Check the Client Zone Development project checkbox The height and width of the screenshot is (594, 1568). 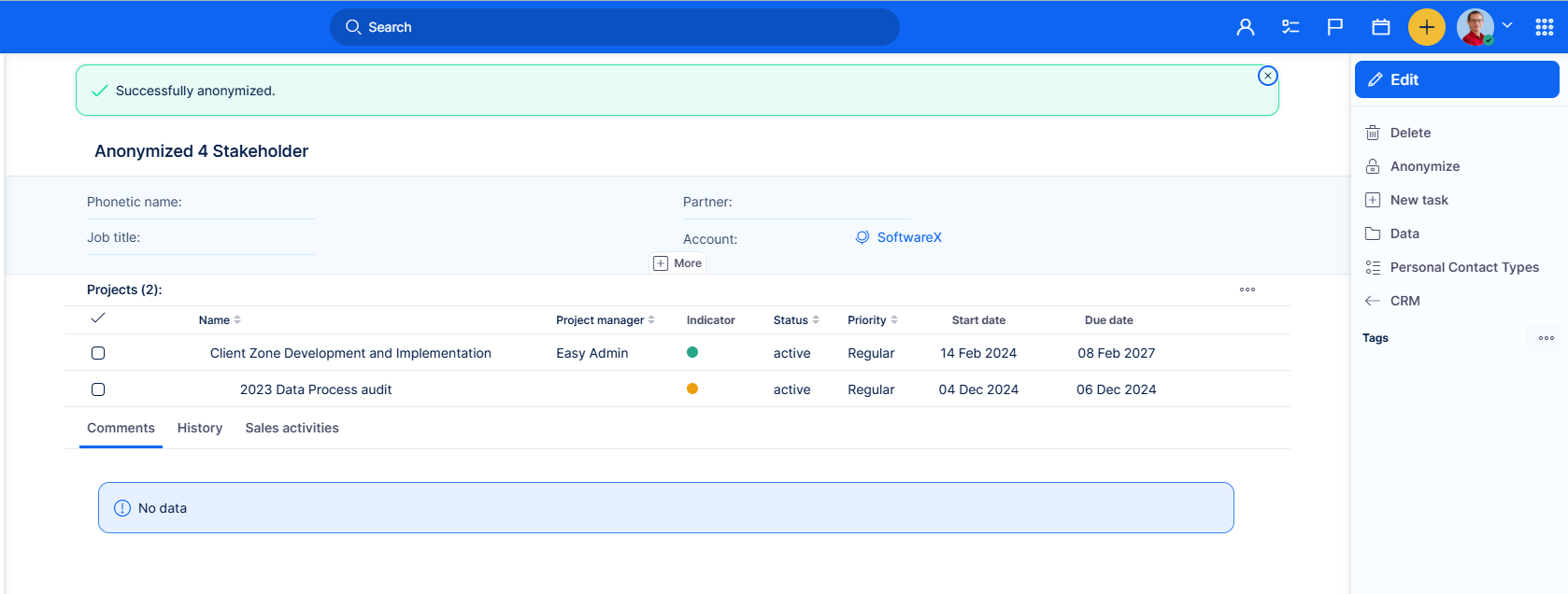click(x=98, y=353)
